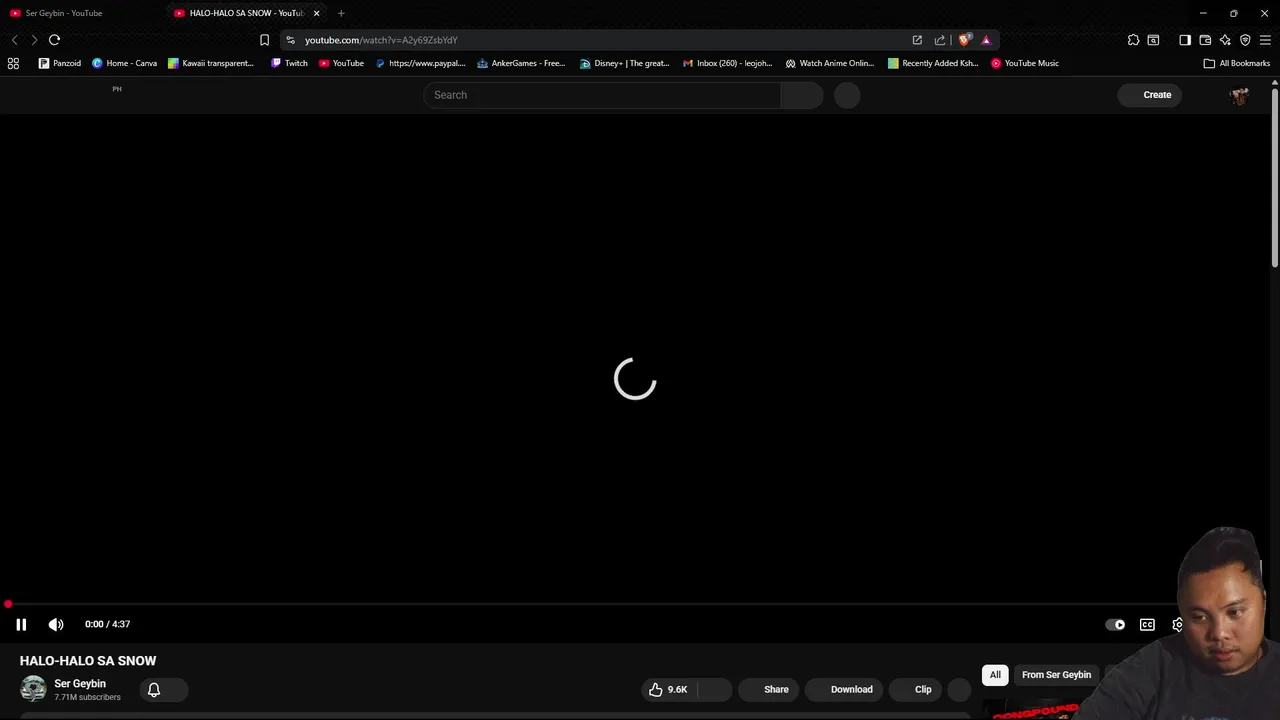This screenshot has width=1280, height=720.
Task: Click the 7.71M subscribers text
Action: click(87, 697)
